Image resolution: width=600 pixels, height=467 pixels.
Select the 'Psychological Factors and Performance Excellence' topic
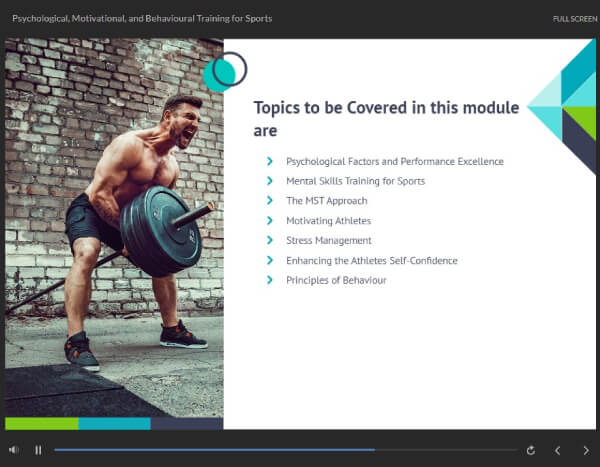click(395, 162)
